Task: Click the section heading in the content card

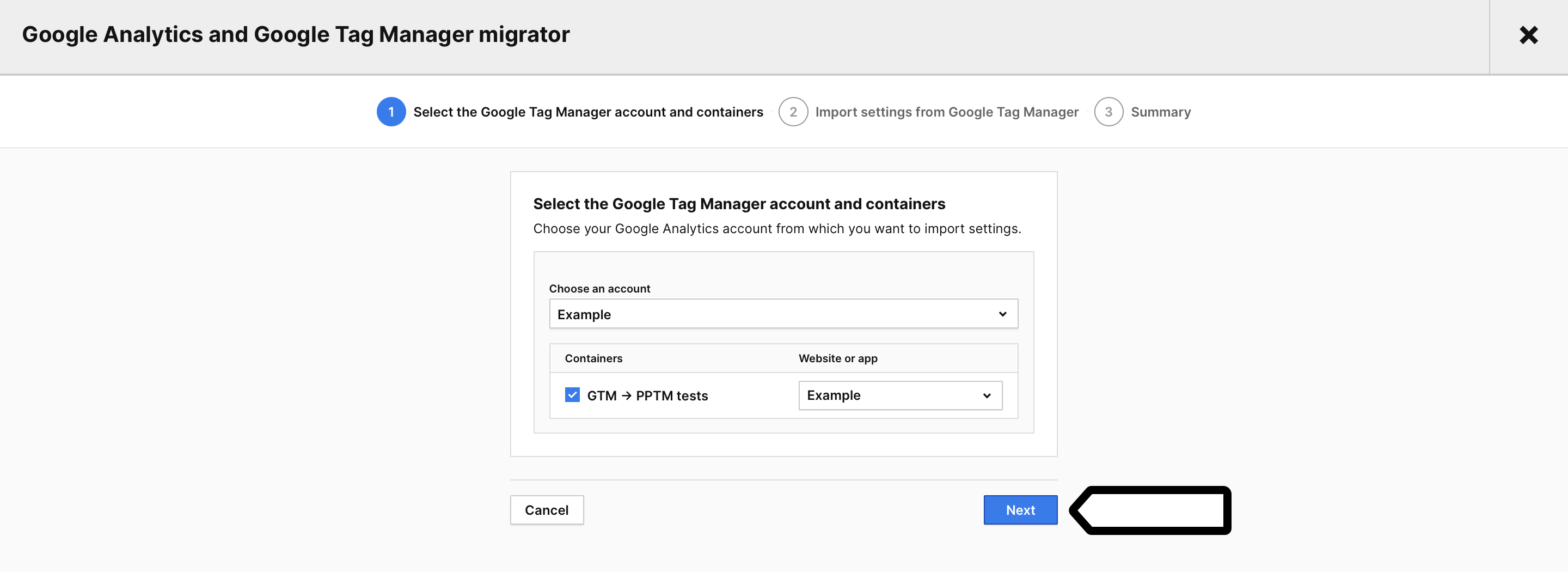Action: (739, 204)
